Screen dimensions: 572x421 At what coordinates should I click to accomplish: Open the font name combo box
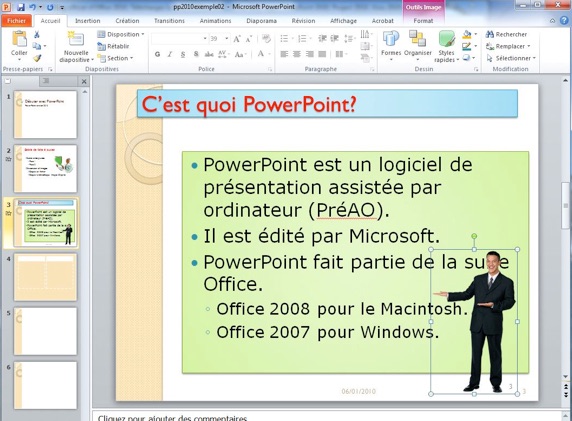coord(179,39)
